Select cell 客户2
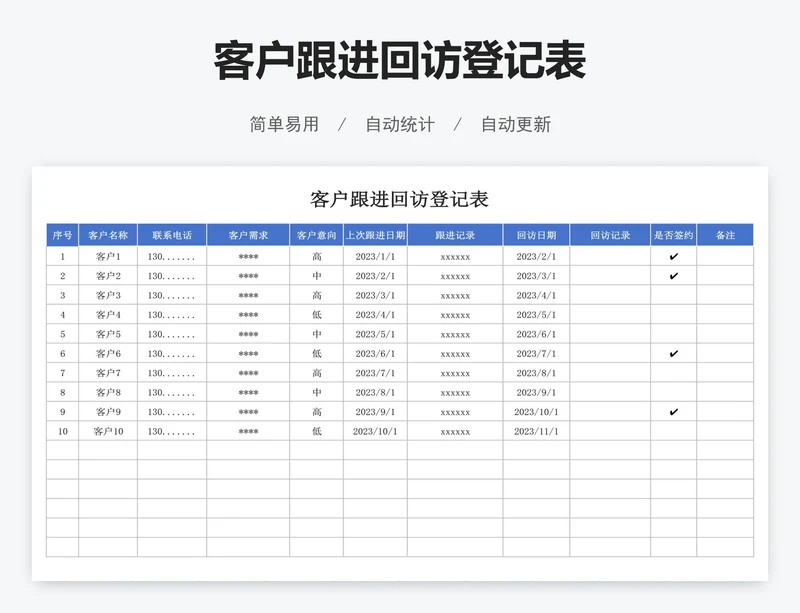The height and width of the screenshot is (613, 800). 108,276
